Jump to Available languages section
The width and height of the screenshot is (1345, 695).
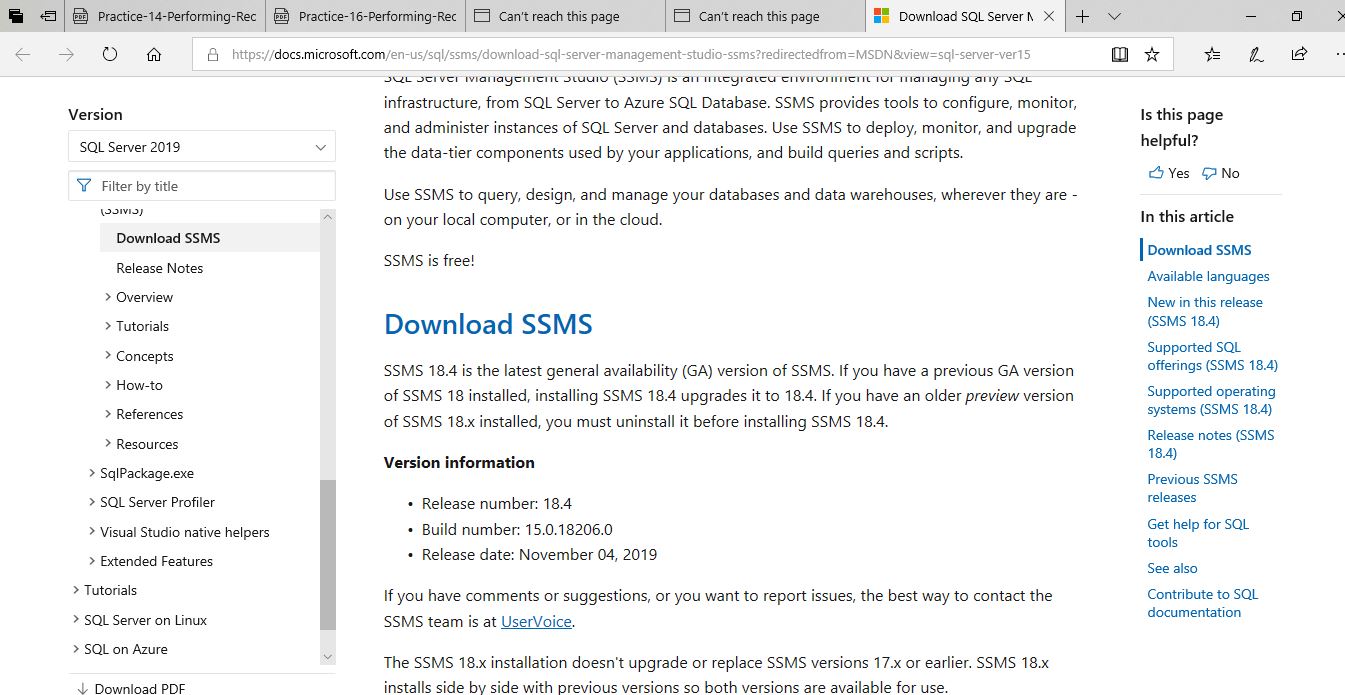point(1208,276)
